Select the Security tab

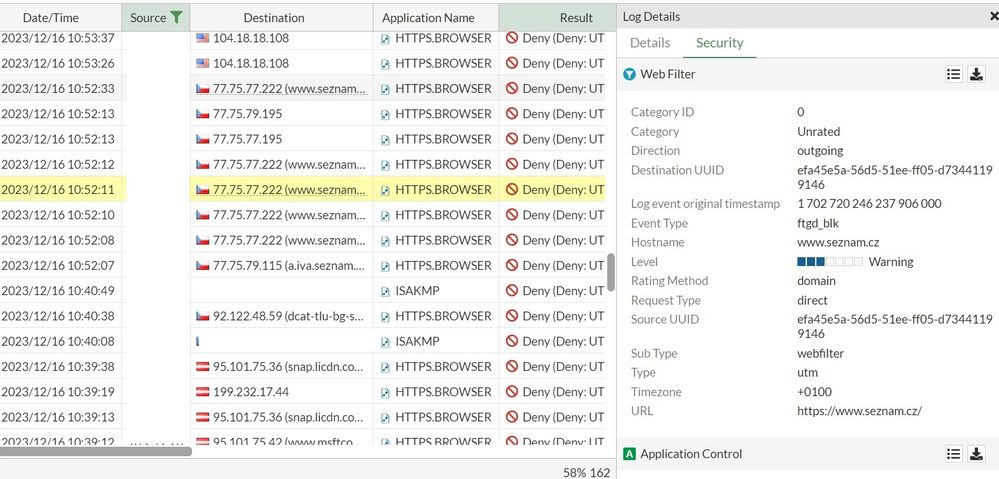pyautogui.click(x=719, y=43)
